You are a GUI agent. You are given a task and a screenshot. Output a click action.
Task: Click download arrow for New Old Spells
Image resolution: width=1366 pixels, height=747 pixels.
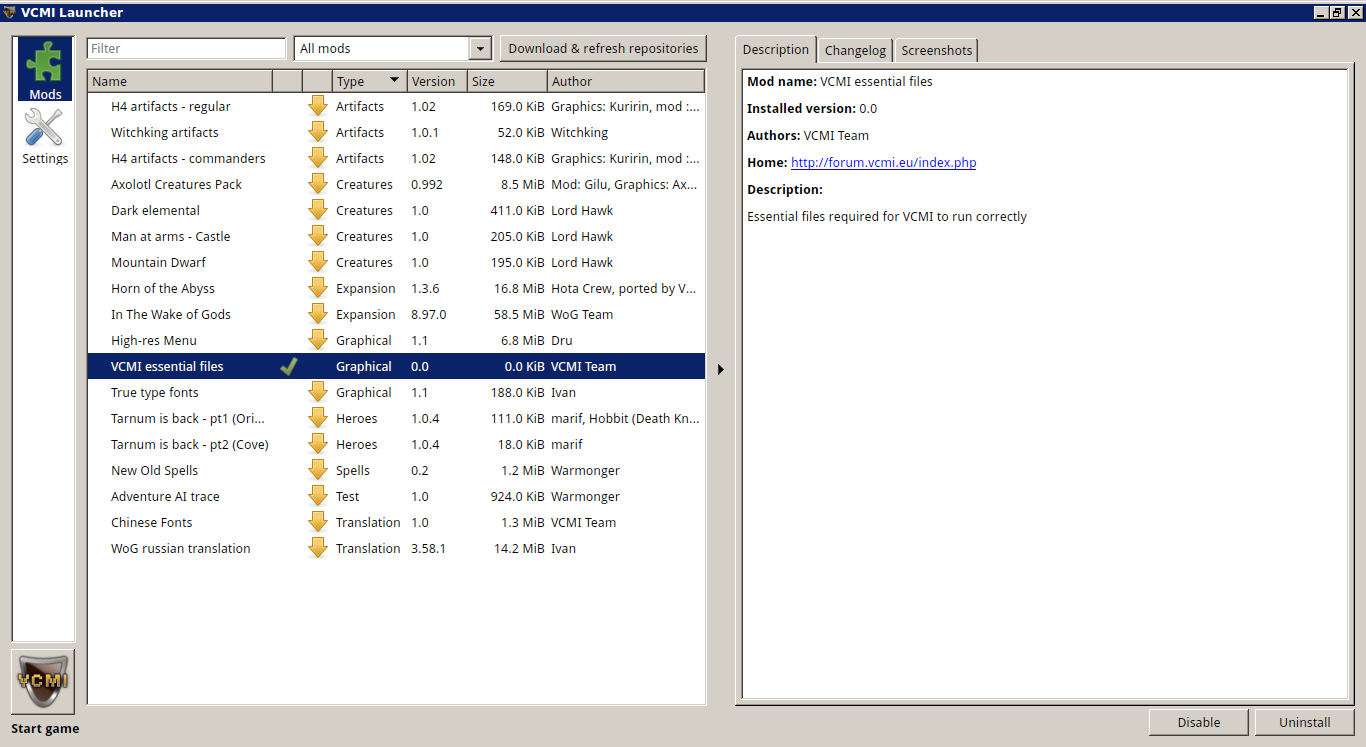(318, 470)
